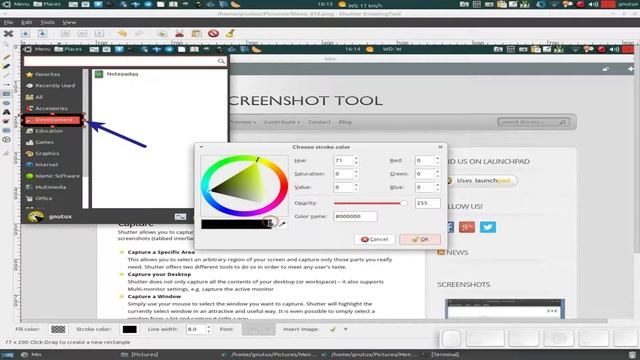Screen dimensions: 640x360
Task: Click the Stroke color swatch
Action: (129, 329)
